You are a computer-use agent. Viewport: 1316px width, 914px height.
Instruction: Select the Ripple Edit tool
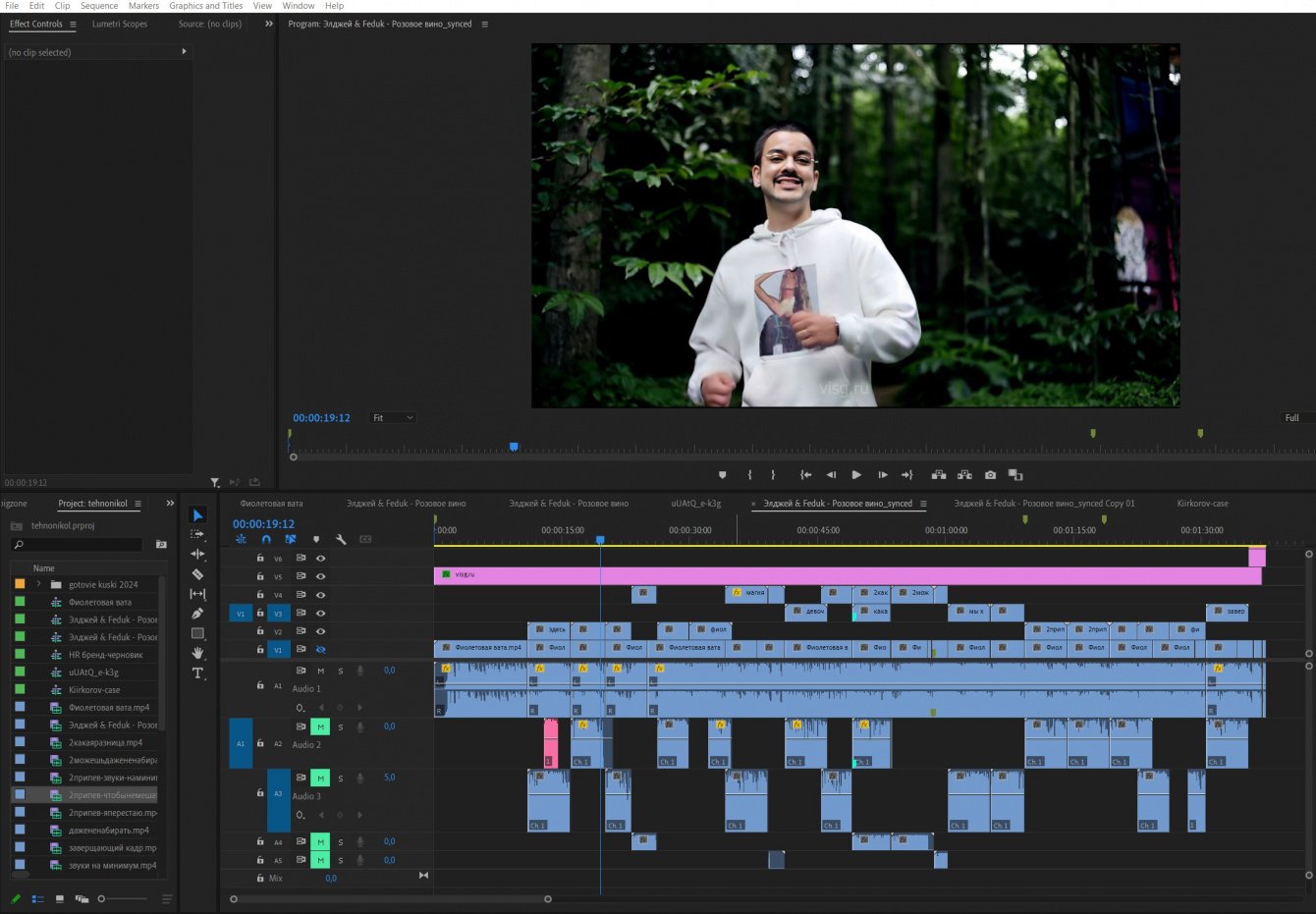tap(197, 555)
